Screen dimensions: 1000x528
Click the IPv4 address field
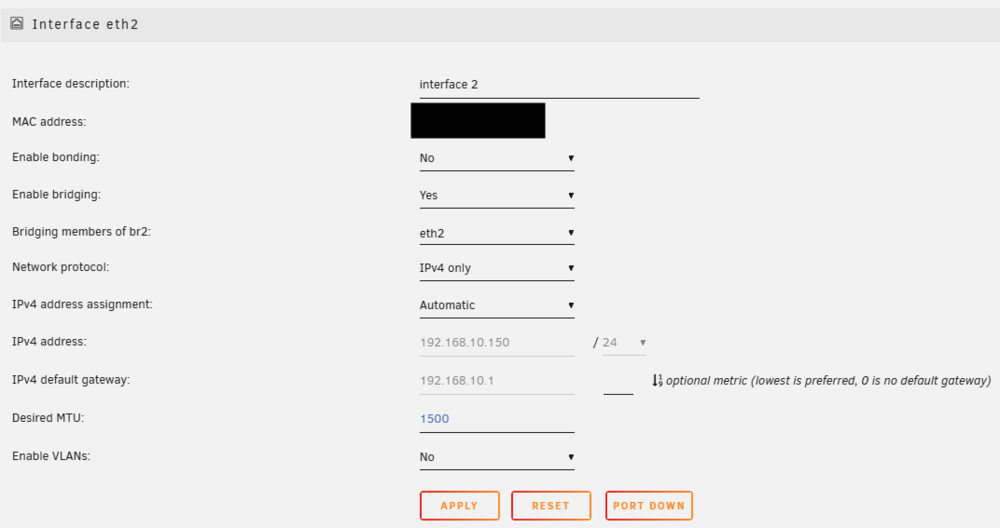[x=497, y=342]
